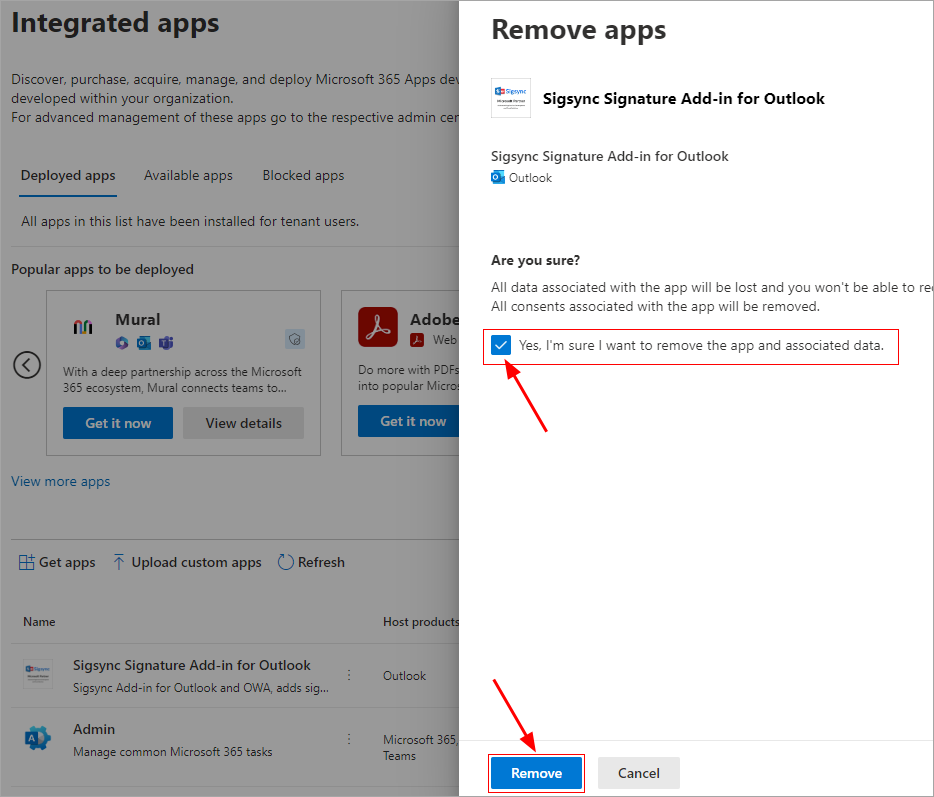This screenshot has height=797, width=934.
Task: Click the Mural app logo
Action: pos(83,327)
